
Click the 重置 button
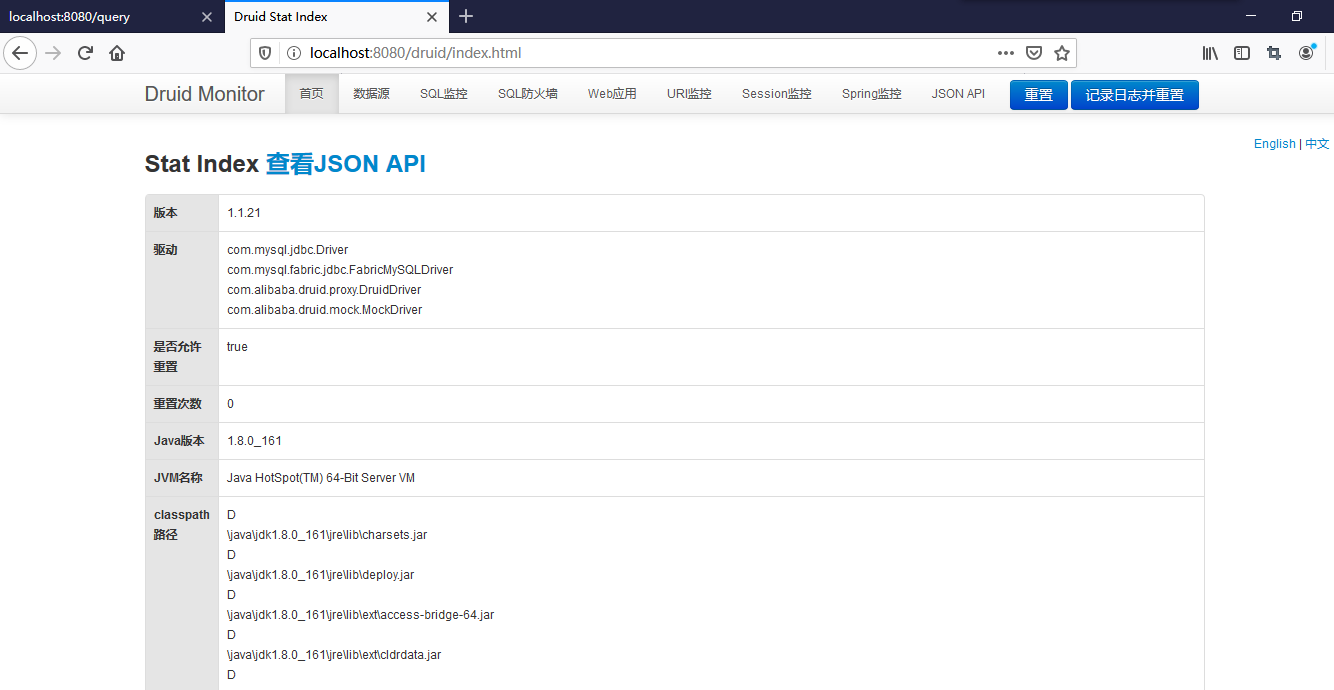coord(1039,95)
